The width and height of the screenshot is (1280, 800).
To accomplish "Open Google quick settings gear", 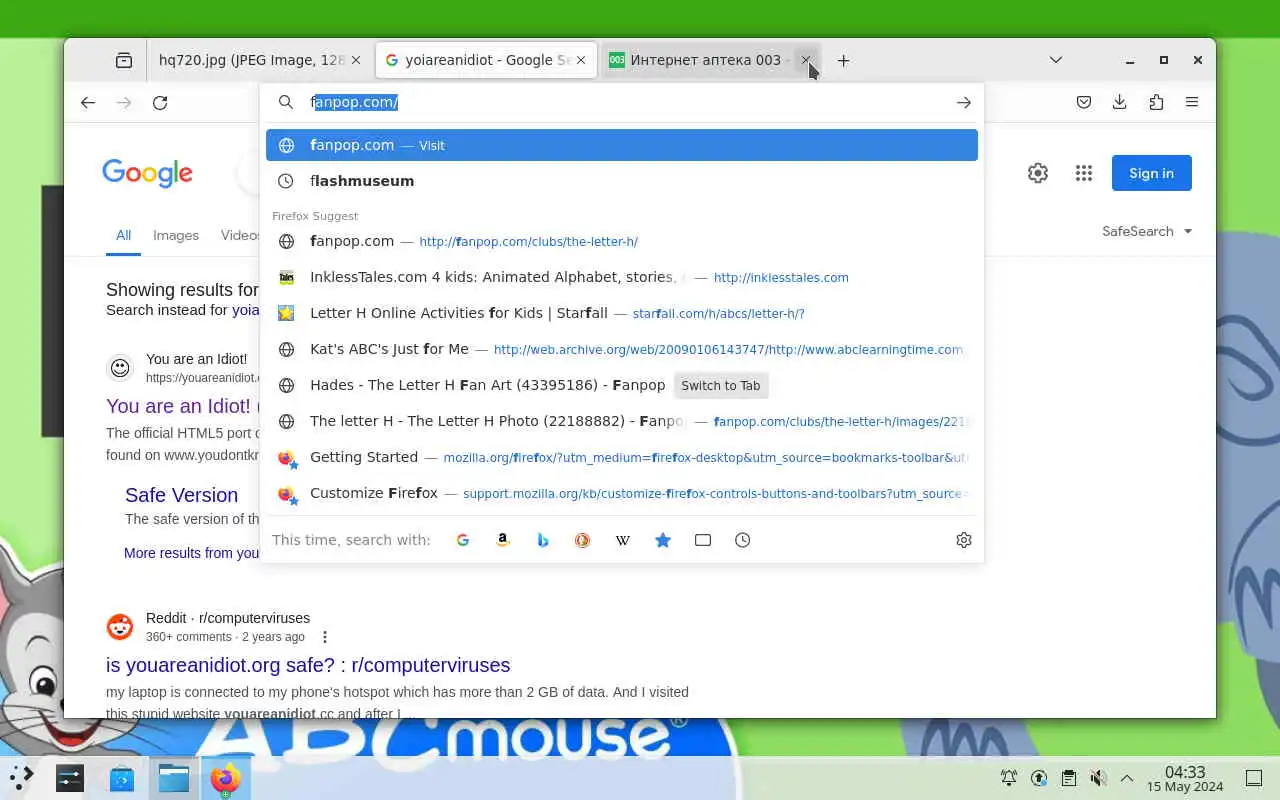I will click(x=1038, y=173).
